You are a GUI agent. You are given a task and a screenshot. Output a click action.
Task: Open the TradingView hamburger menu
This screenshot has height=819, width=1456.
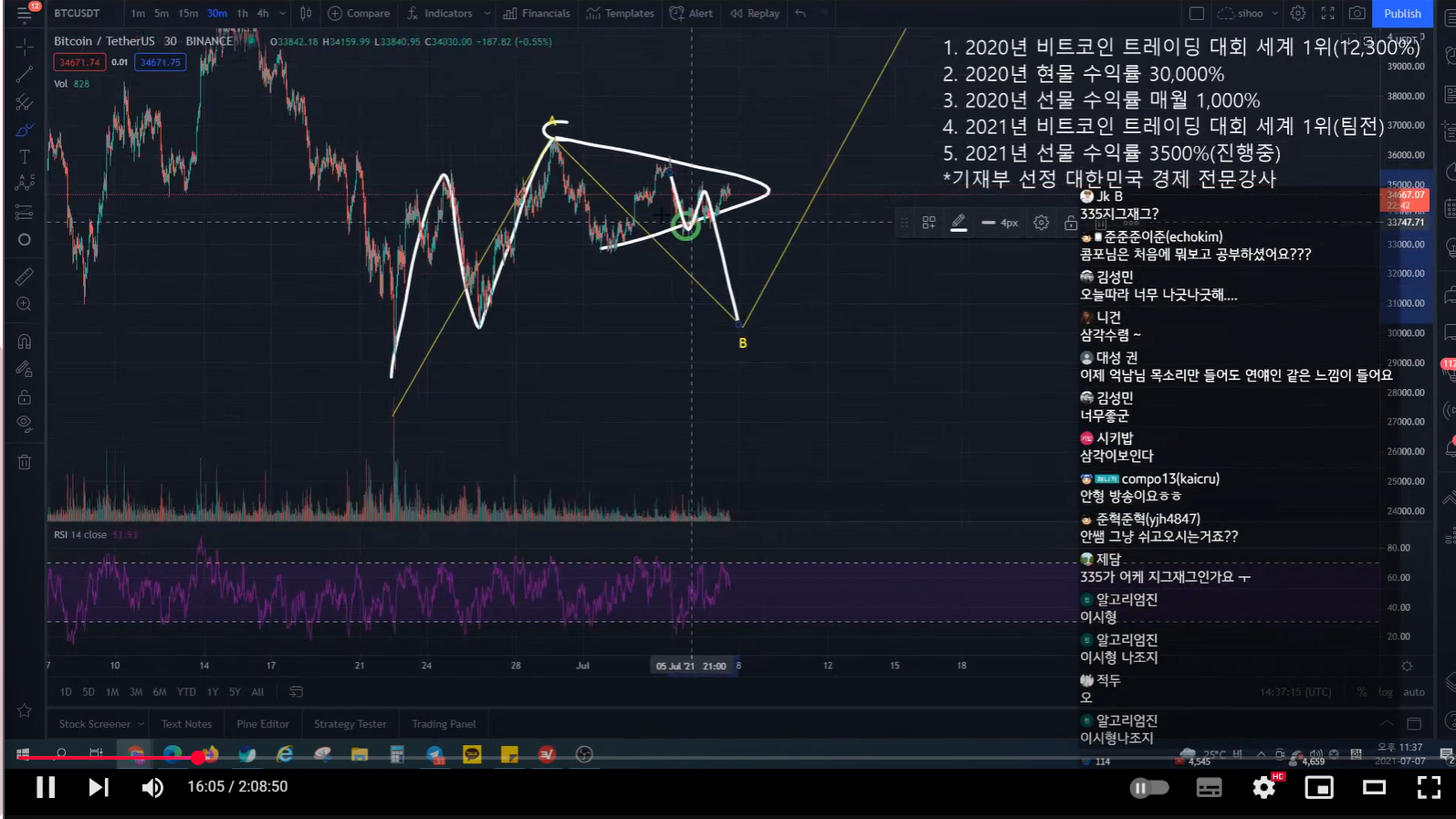[x=24, y=14]
